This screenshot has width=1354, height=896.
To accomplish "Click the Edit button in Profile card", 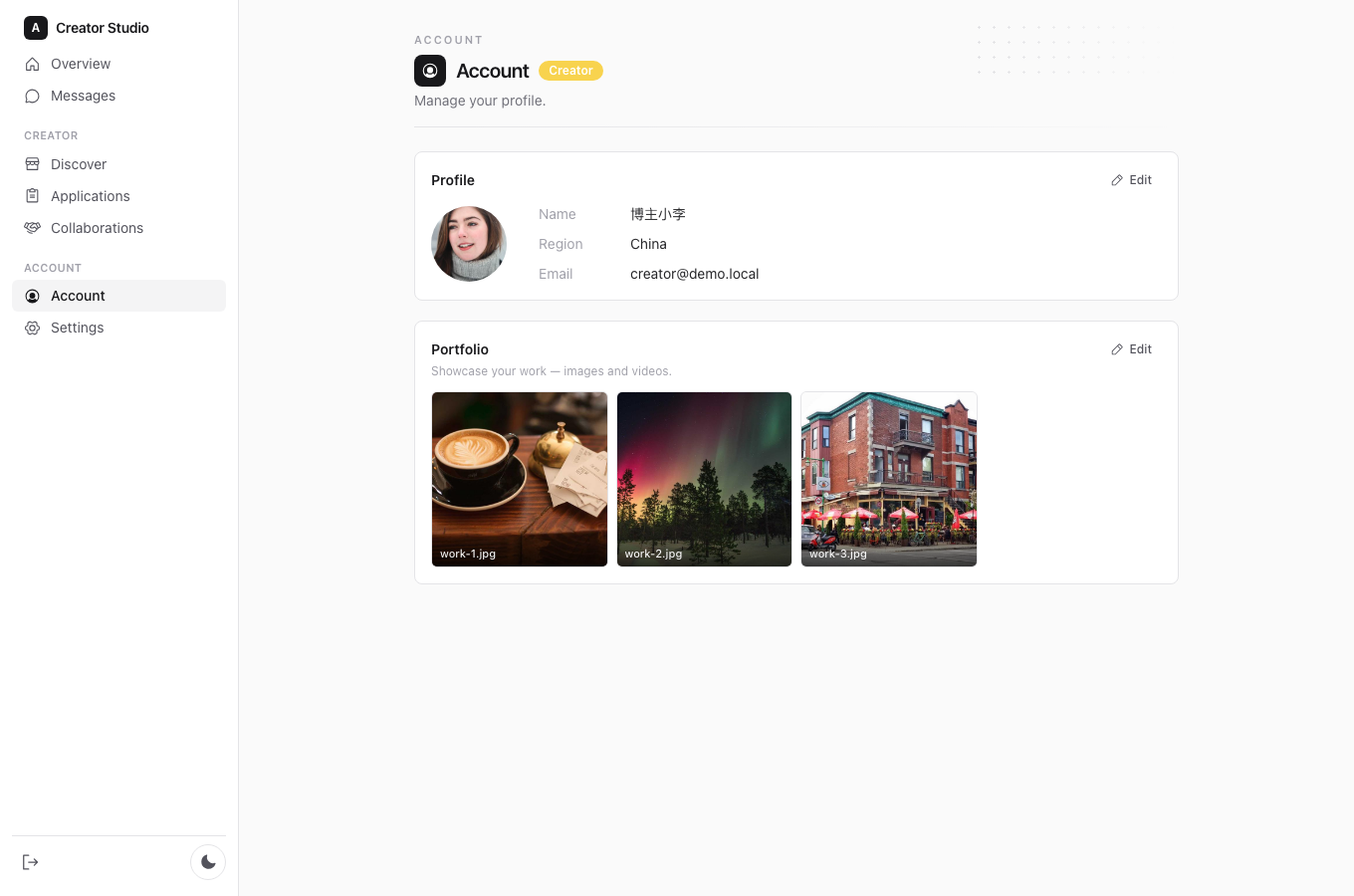I will coord(1131,180).
